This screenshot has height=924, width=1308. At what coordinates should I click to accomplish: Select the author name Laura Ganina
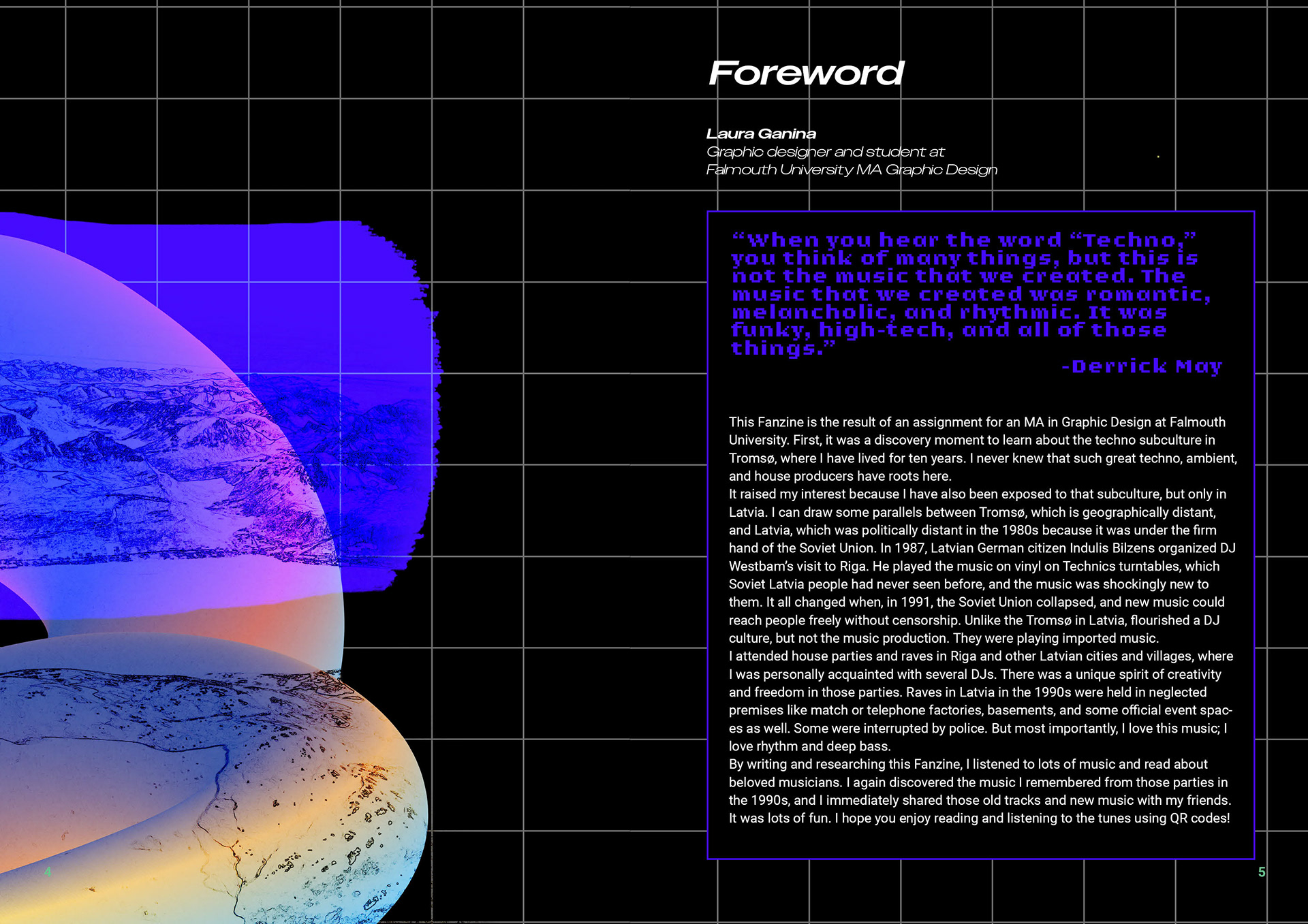[761, 134]
